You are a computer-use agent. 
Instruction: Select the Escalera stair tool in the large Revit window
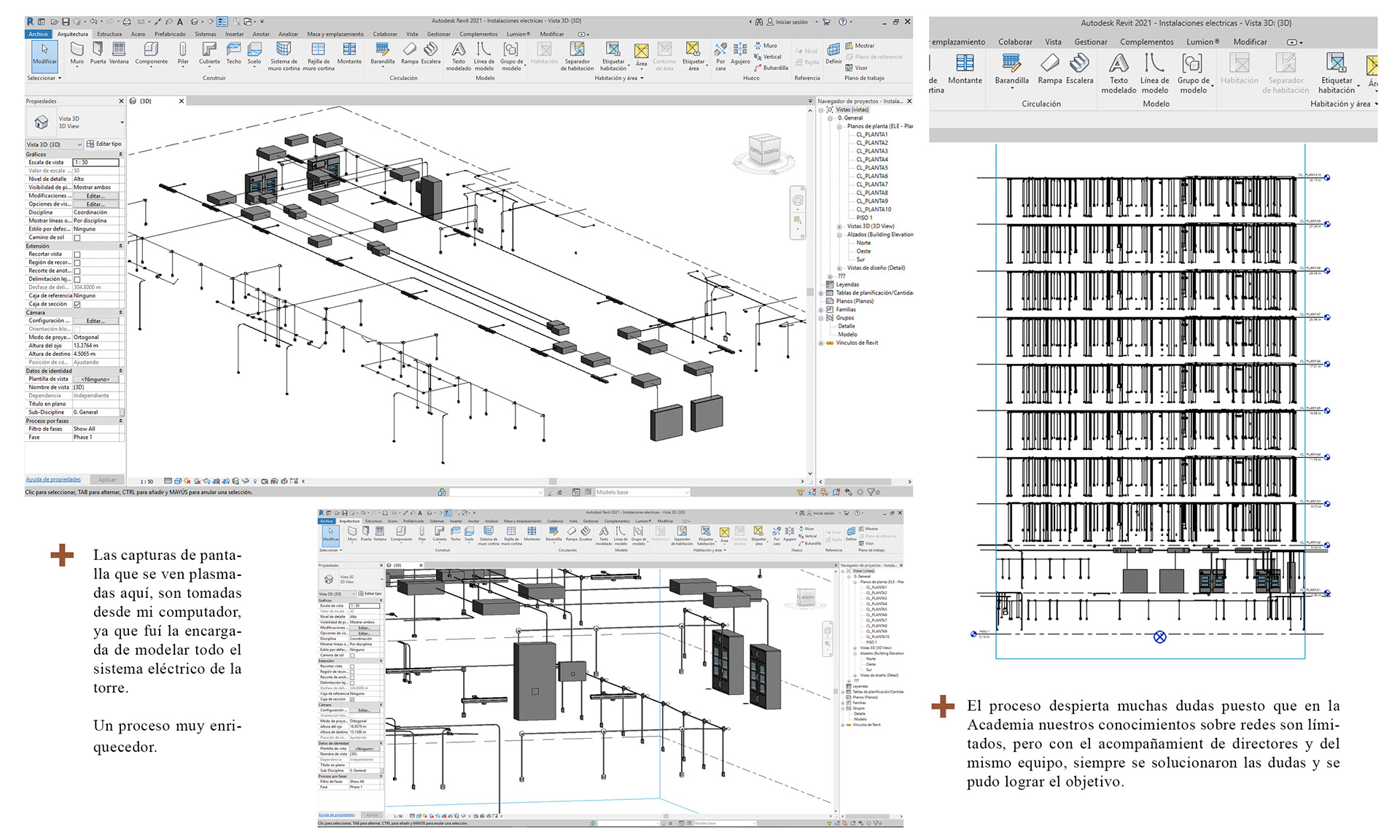coord(431,53)
